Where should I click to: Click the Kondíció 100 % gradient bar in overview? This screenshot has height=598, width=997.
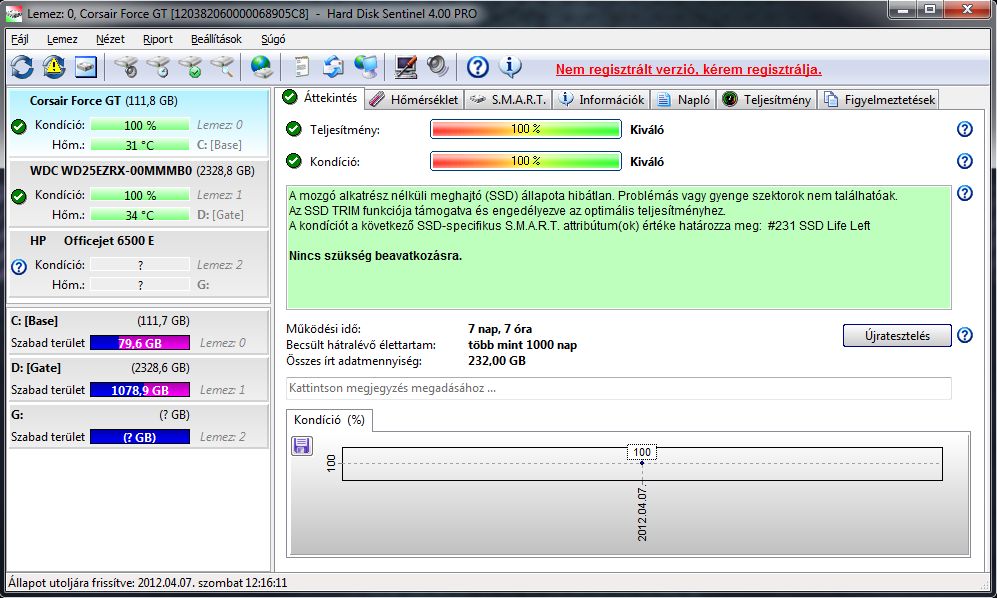[526, 161]
